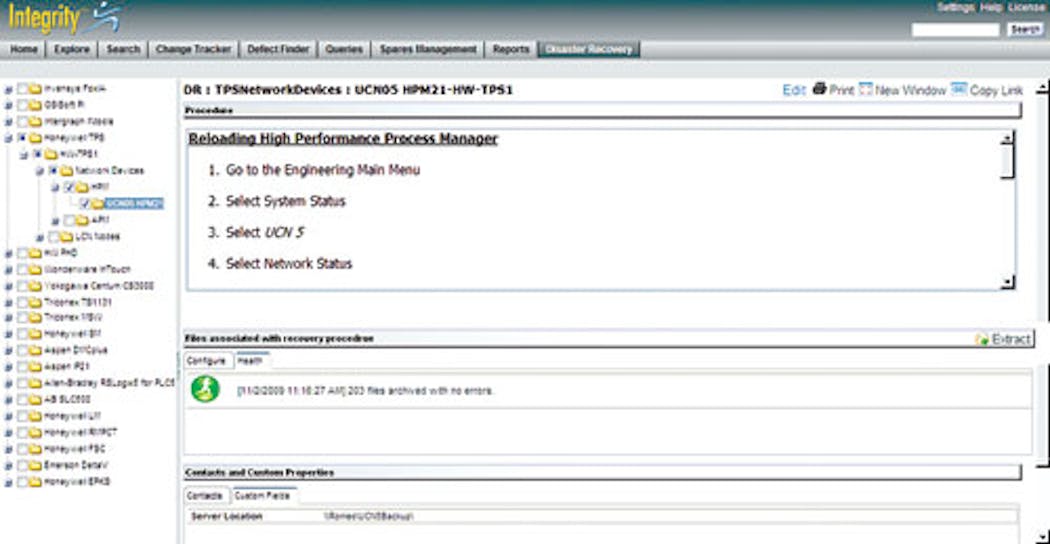Click the Extract icon in files section
This screenshot has height=544, width=1050.
tap(982, 340)
